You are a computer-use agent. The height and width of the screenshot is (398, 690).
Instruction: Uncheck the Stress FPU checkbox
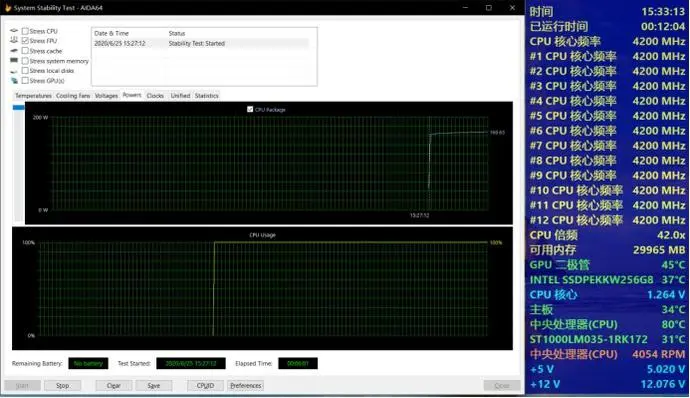pos(25,41)
